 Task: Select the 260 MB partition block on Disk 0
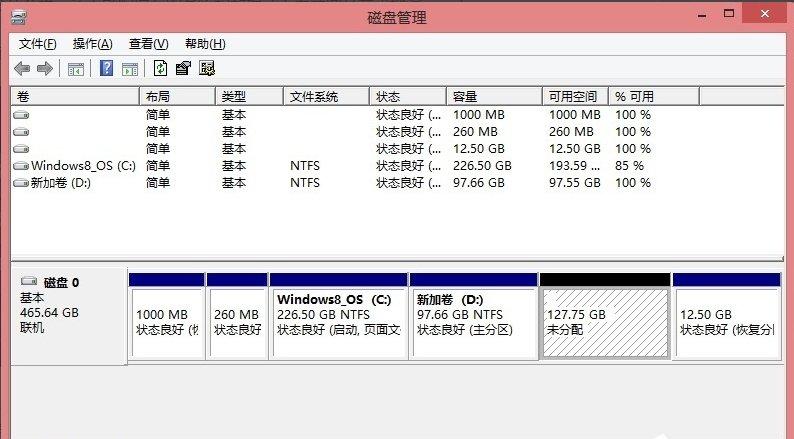click(237, 316)
